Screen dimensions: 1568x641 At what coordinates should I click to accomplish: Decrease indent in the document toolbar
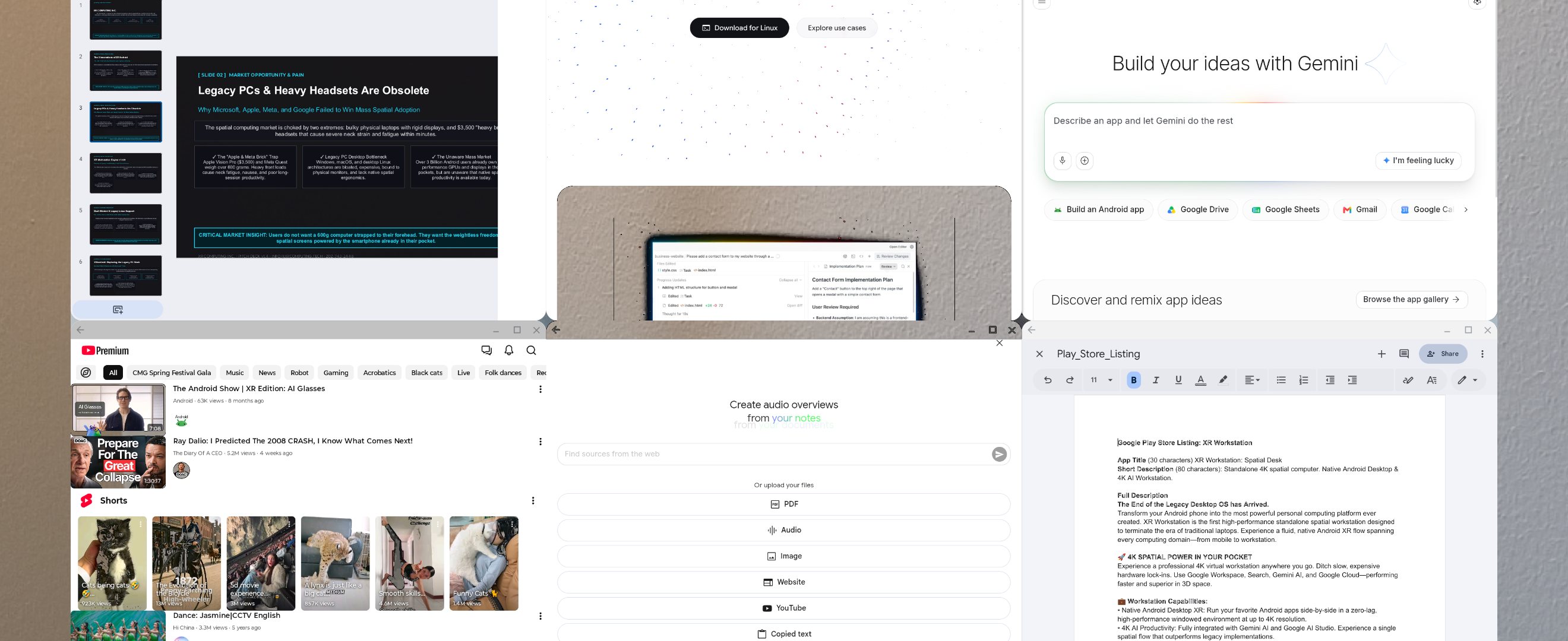tap(1330, 380)
